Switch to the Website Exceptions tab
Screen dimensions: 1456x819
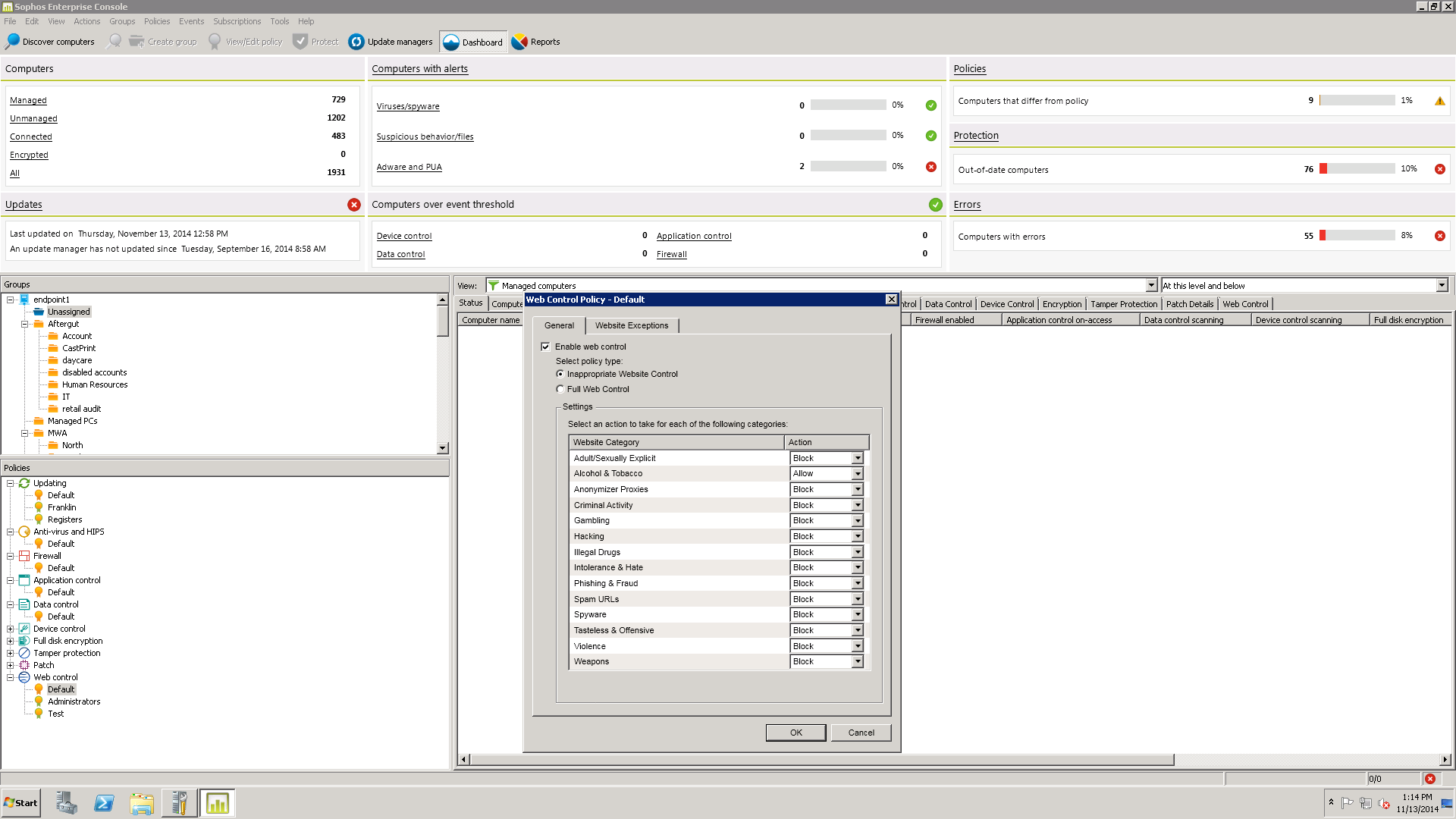(x=632, y=325)
